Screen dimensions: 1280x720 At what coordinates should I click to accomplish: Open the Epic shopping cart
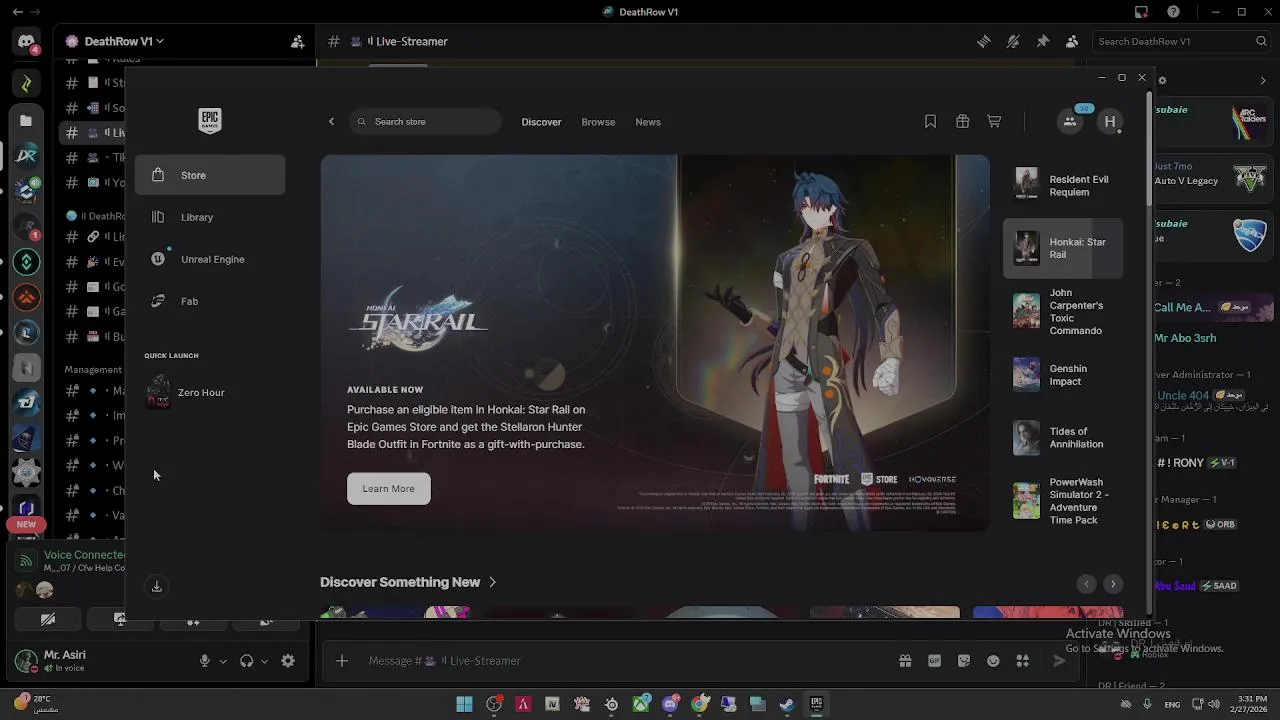coord(994,121)
